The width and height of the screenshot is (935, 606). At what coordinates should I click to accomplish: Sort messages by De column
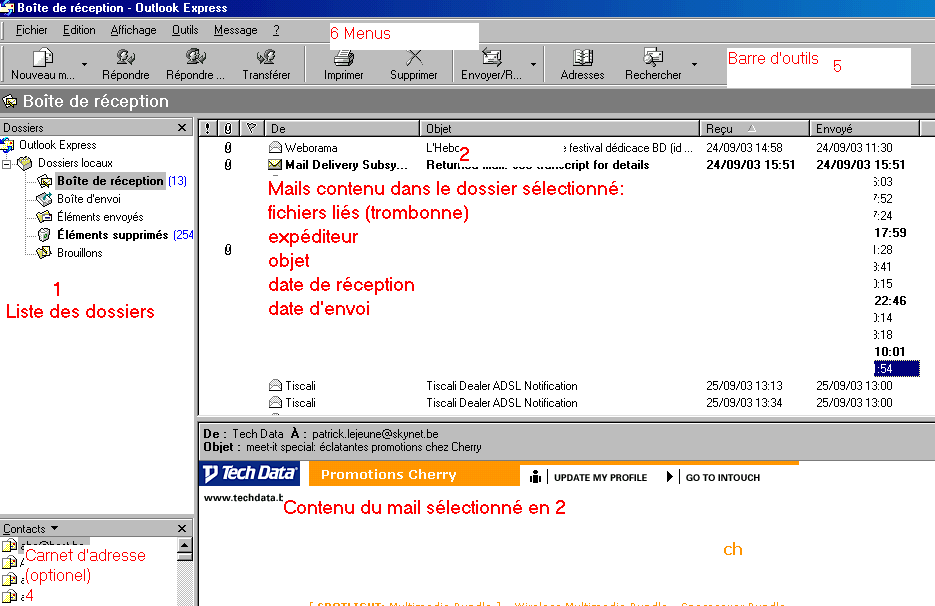pos(342,128)
